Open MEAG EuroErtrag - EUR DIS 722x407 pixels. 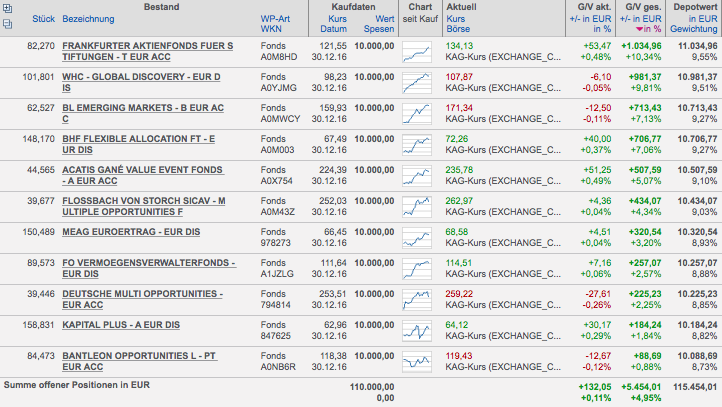pyautogui.click(x=131, y=232)
